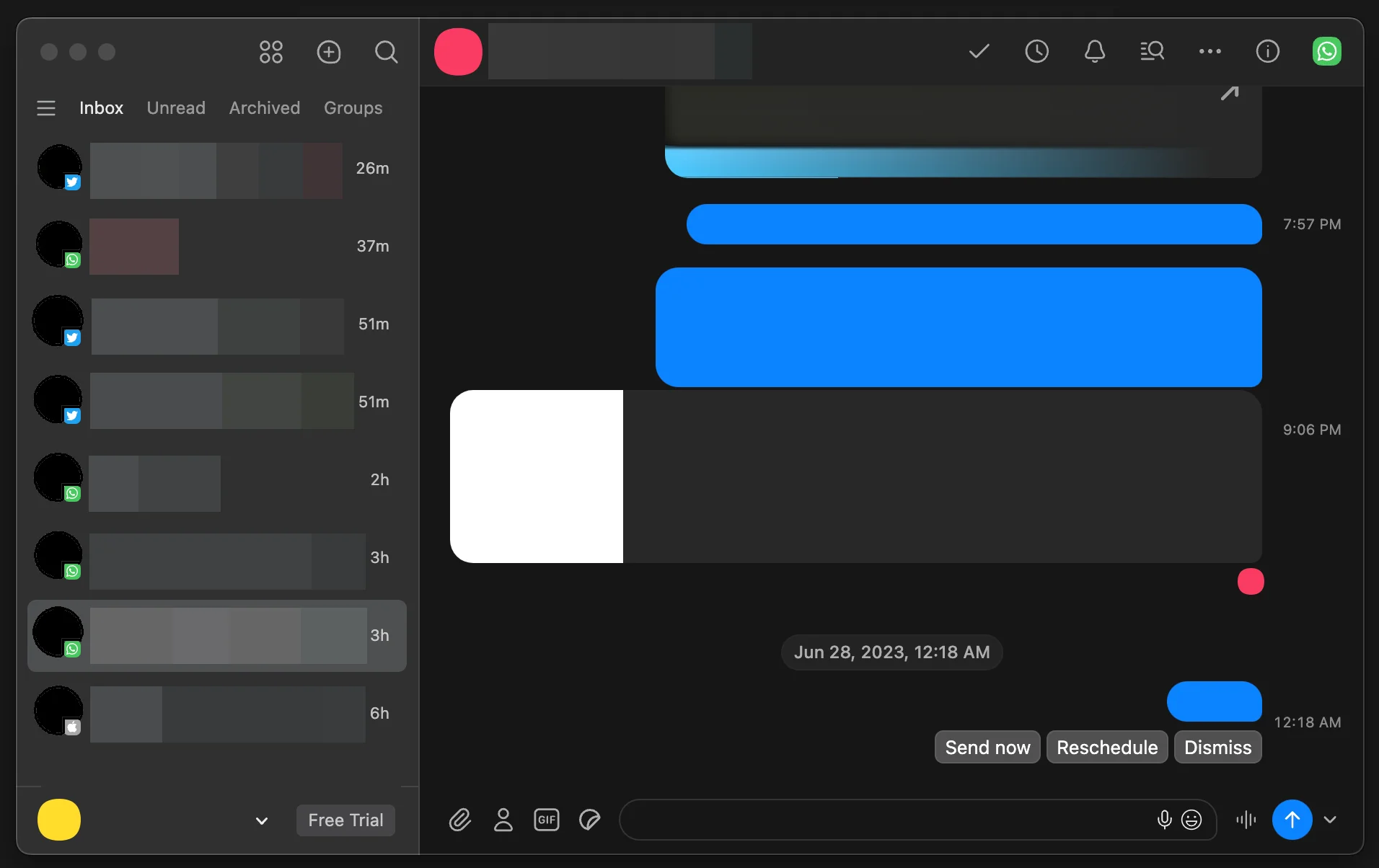Expand the chevron next to Free Trial

[261, 821]
